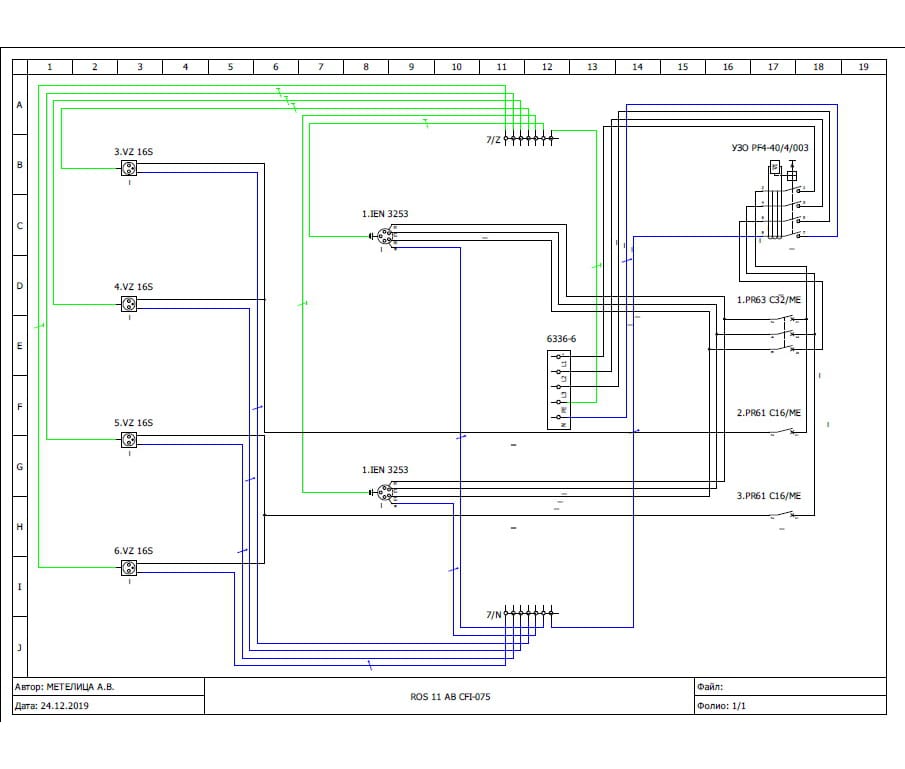Click the Дата: 24.12.2019 field
Screen dimensions: 905x769
click(x=109, y=705)
